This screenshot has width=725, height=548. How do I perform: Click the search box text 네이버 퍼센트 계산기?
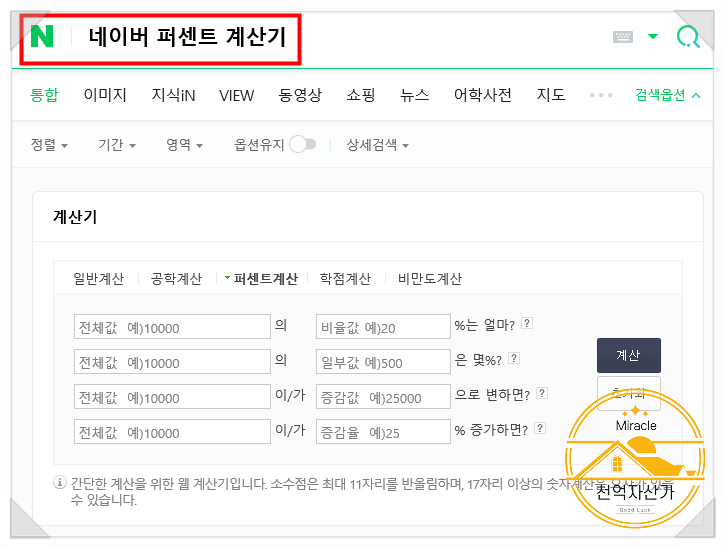pyautogui.click(x=187, y=37)
